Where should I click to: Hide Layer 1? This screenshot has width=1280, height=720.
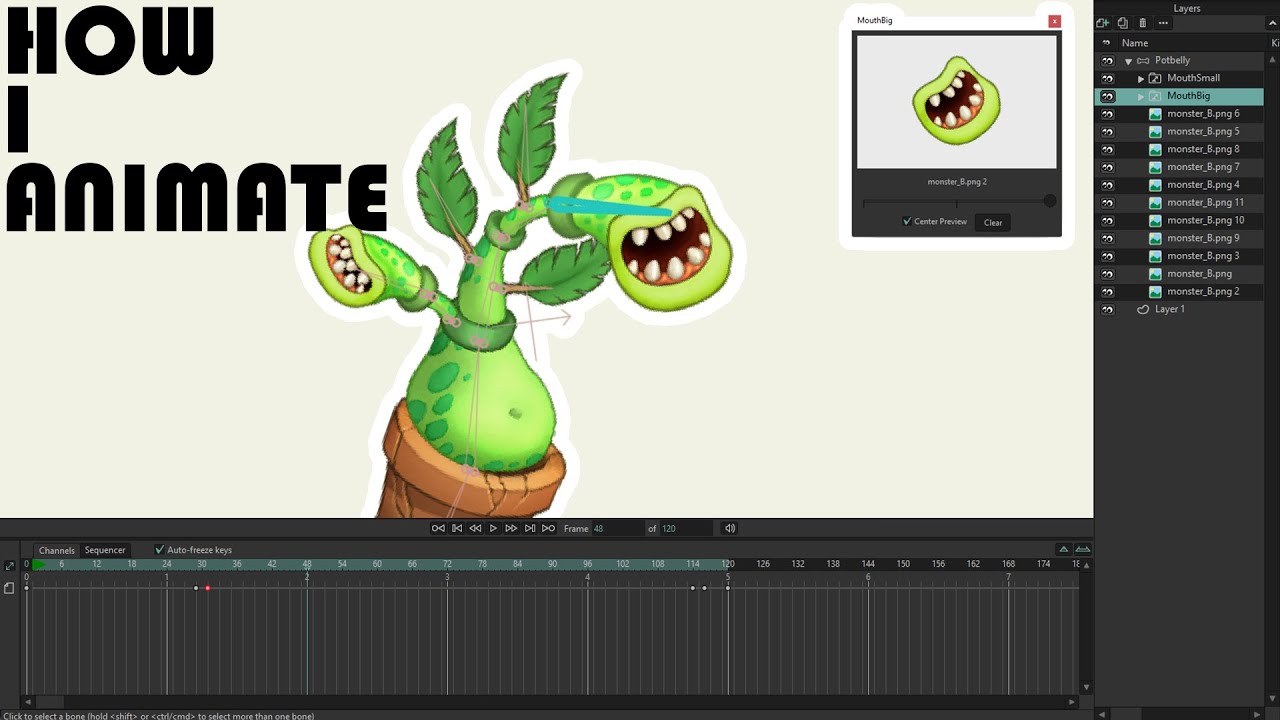point(1107,309)
